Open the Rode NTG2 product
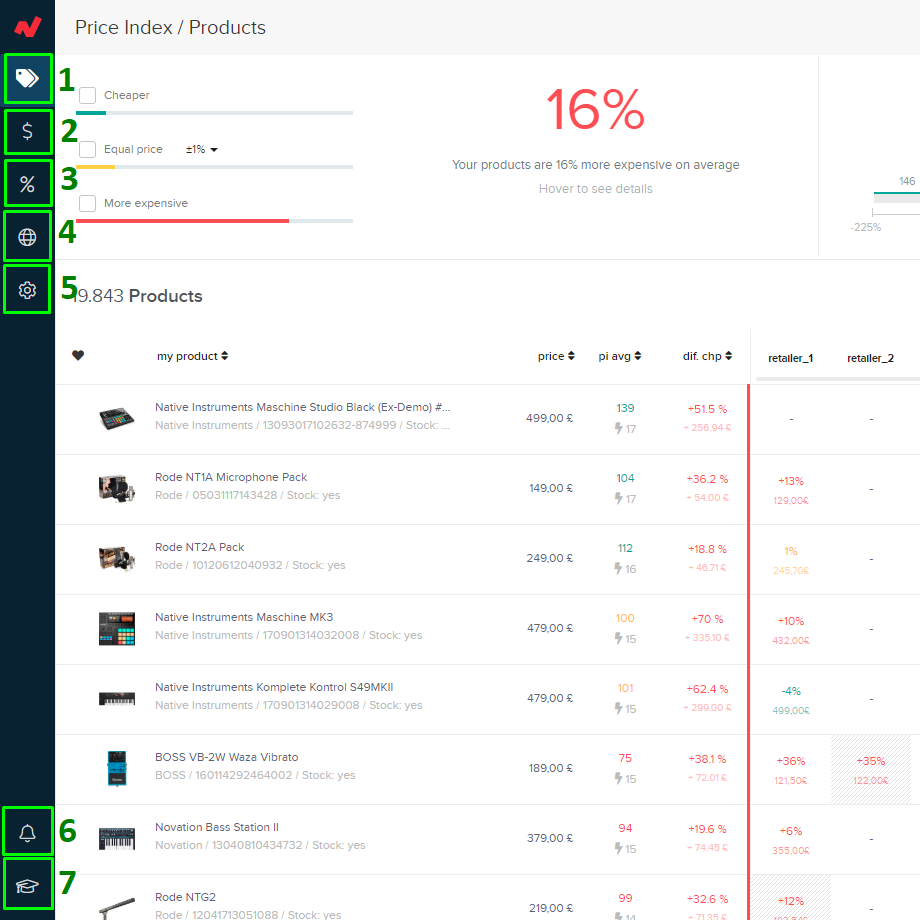920x920 pixels. point(185,897)
